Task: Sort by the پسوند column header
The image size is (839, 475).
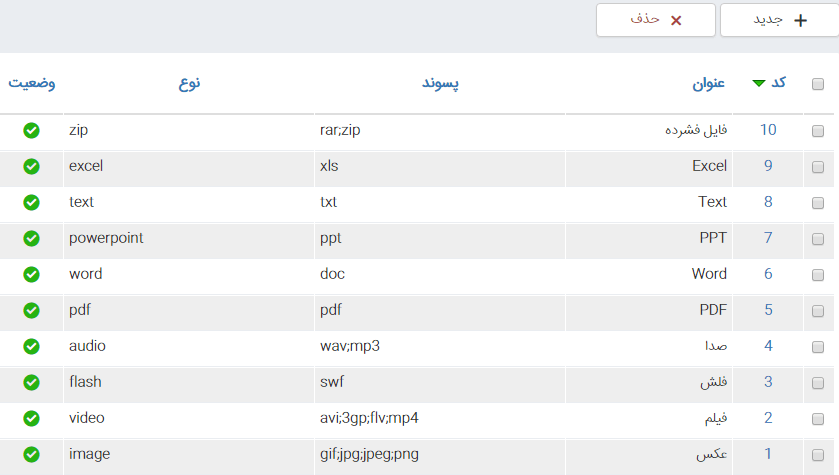Action: [x=440, y=83]
